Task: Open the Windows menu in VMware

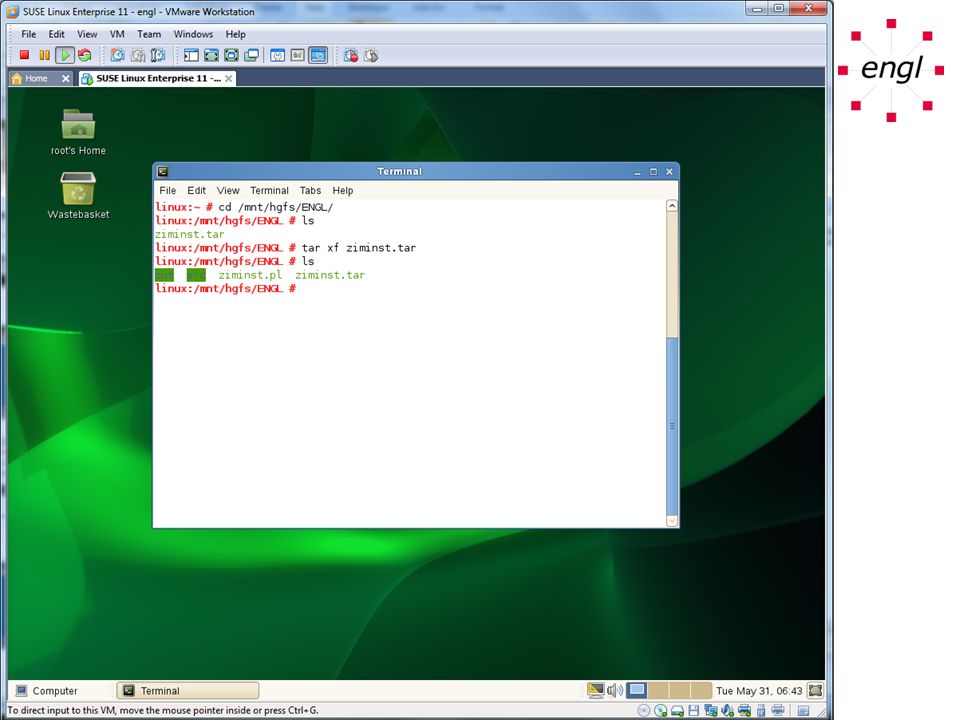Action: click(193, 34)
